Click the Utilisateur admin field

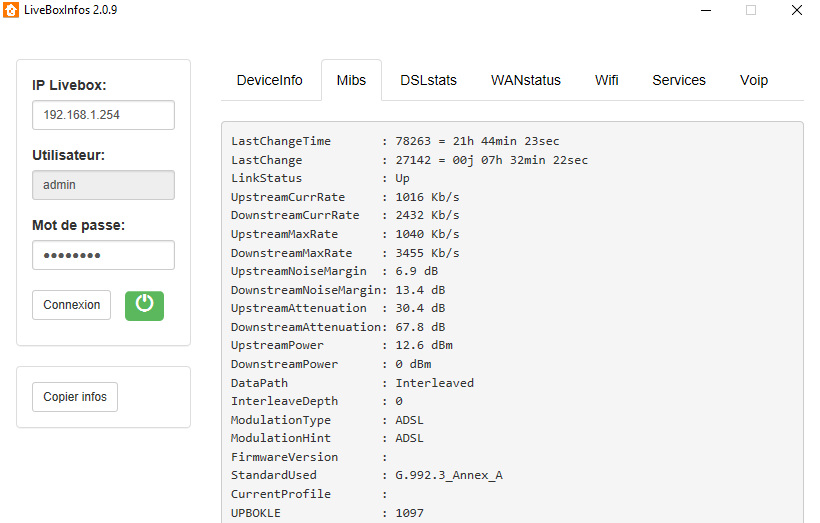104,185
